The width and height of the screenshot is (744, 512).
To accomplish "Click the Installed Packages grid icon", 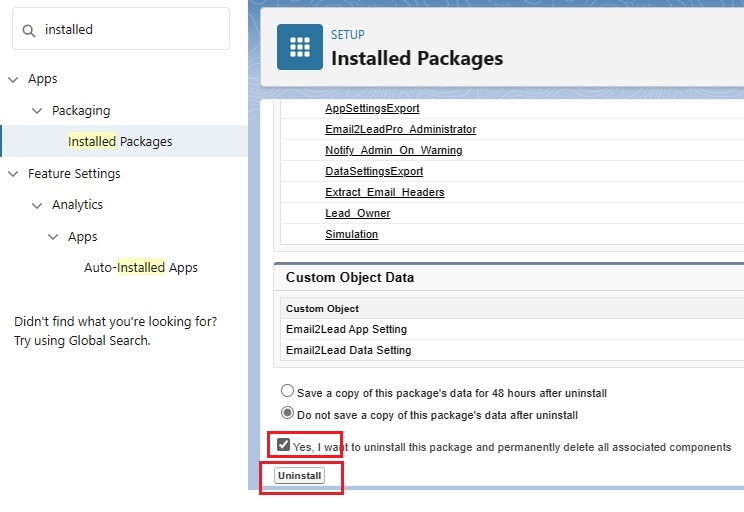I will [x=300, y=47].
